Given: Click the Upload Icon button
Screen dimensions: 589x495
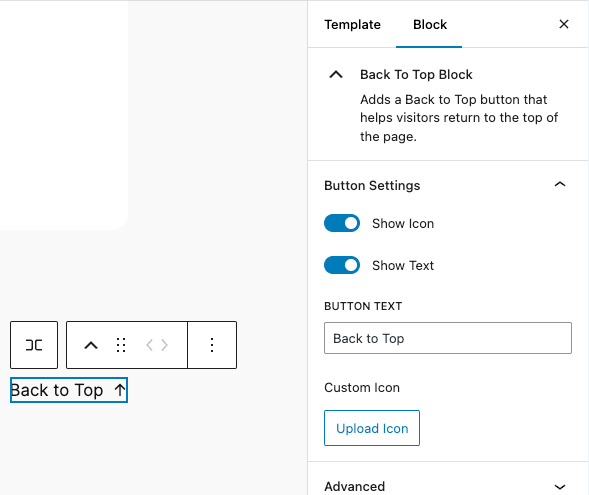Looking at the screenshot, I should [x=372, y=428].
